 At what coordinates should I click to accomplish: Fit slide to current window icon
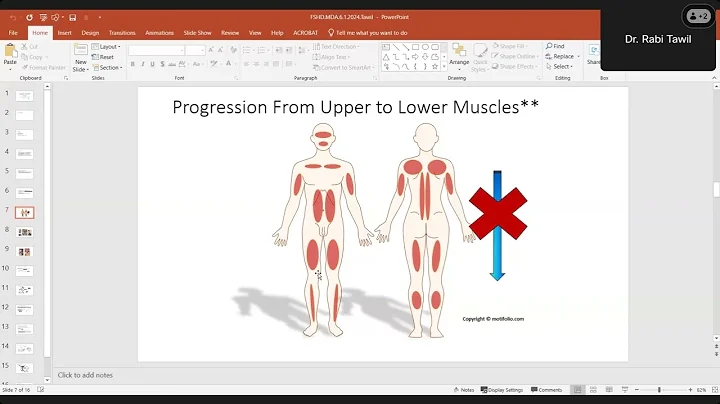tap(715, 390)
